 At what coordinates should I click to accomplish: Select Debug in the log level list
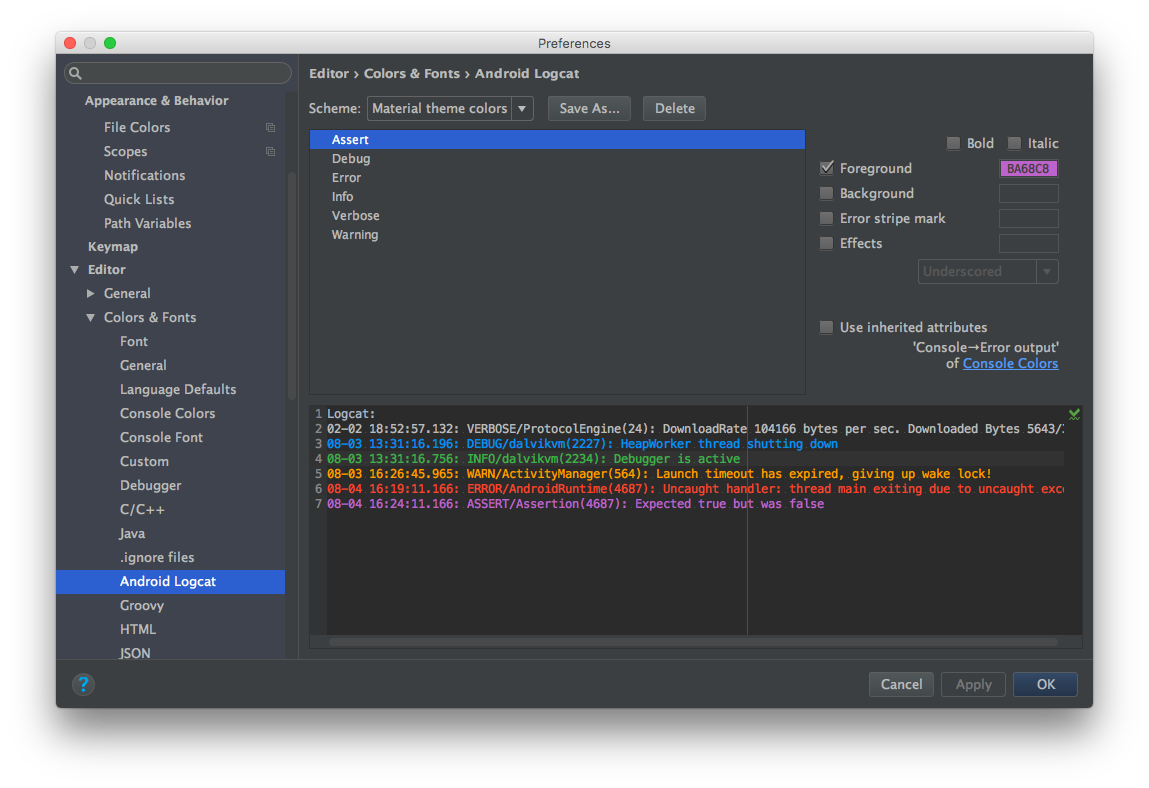pos(351,158)
